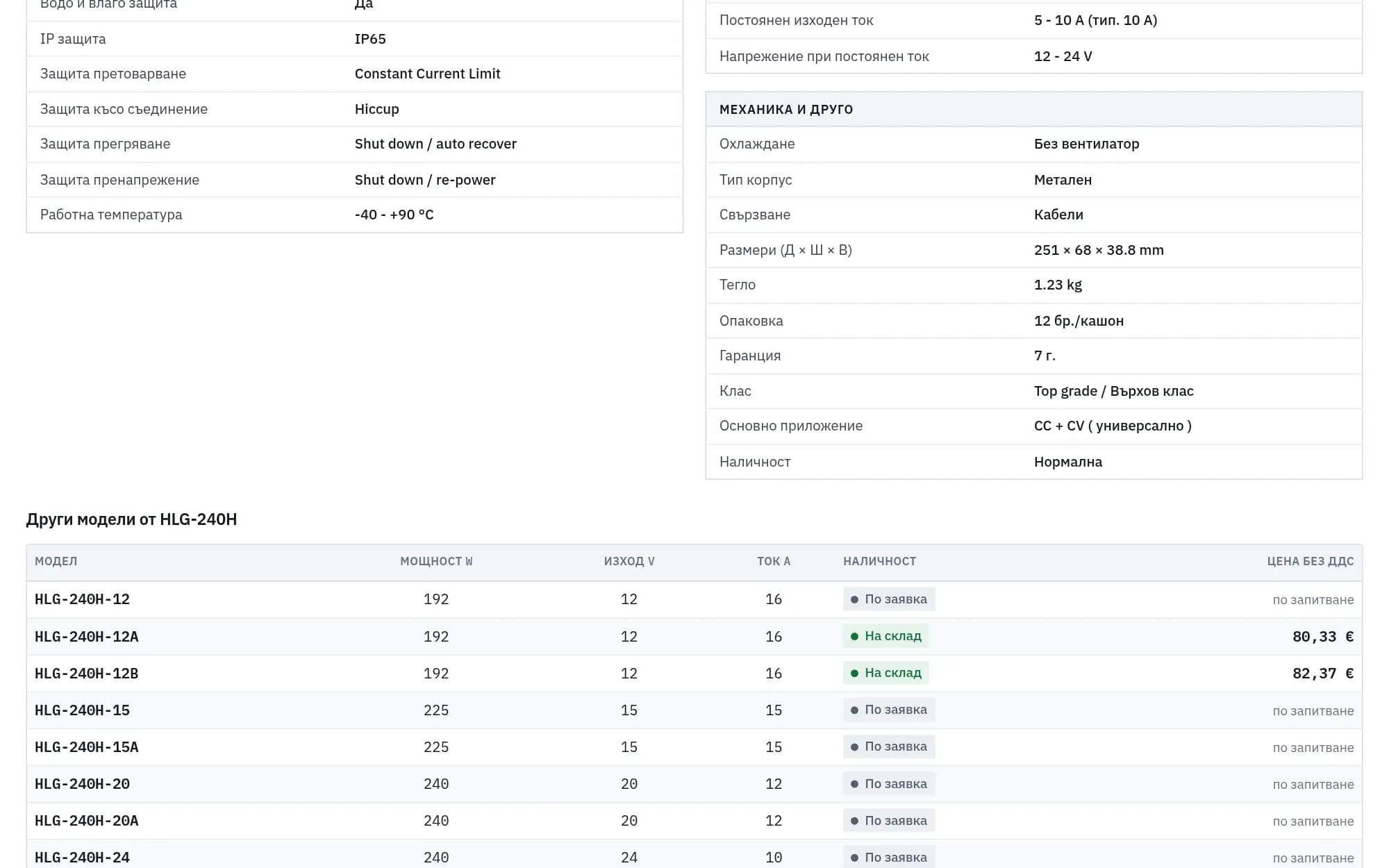
Task: Click На склад badge for HLG-240H-12A
Action: [x=886, y=636]
